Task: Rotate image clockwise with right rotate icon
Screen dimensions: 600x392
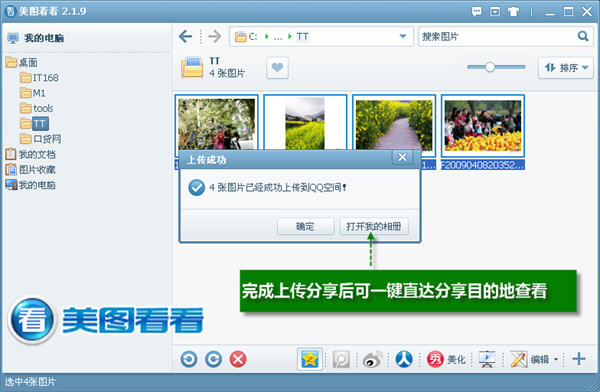Action: coord(214,359)
